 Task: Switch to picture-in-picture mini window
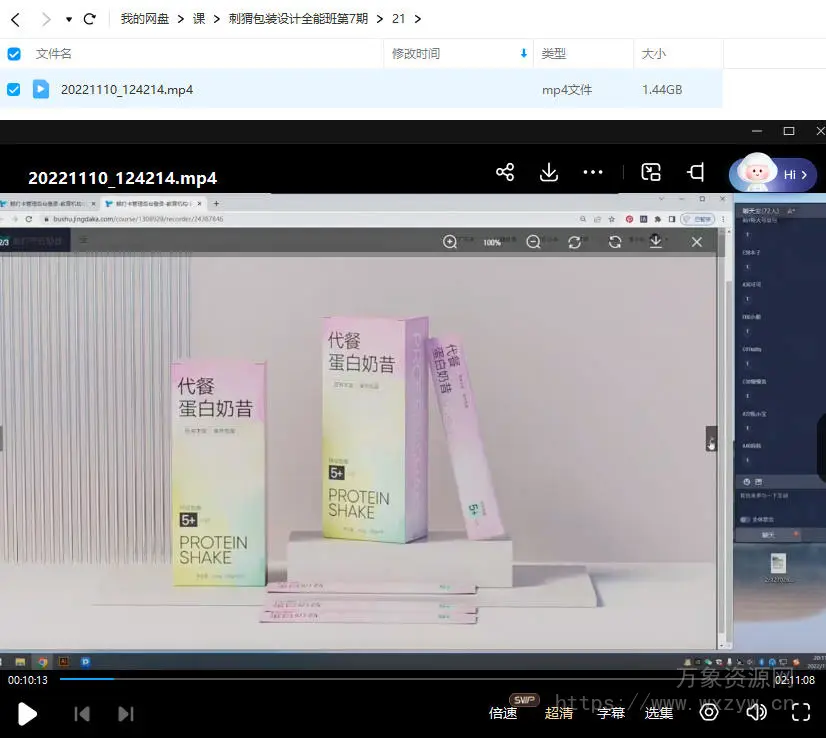[651, 173]
